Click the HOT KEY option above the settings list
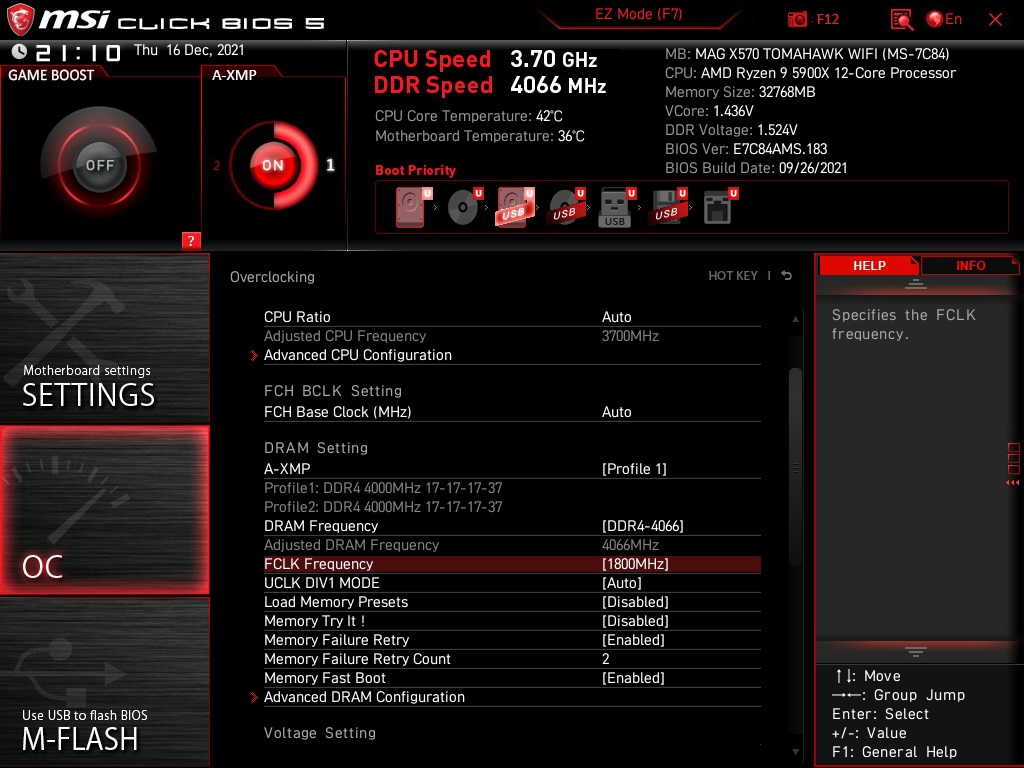 tap(733, 275)
